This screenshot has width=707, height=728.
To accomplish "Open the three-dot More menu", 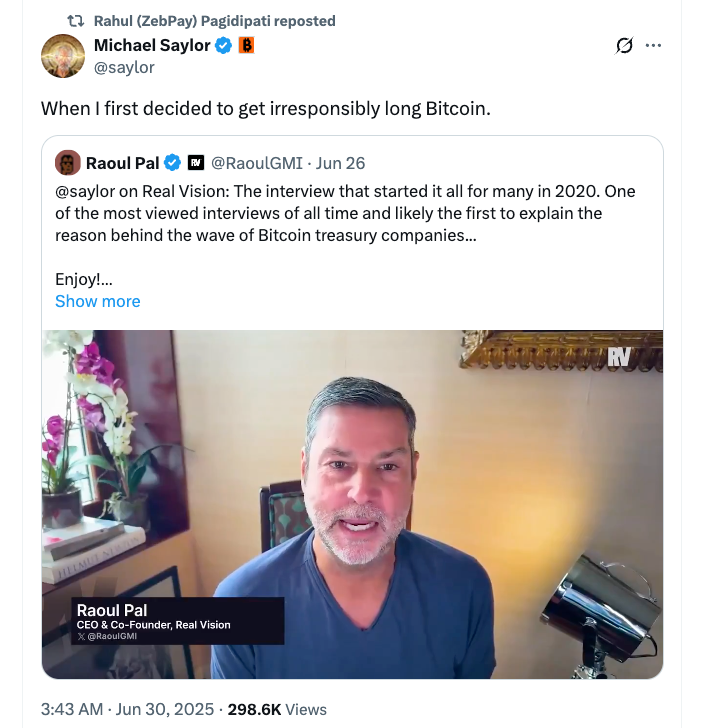I will tap(654, 46).
